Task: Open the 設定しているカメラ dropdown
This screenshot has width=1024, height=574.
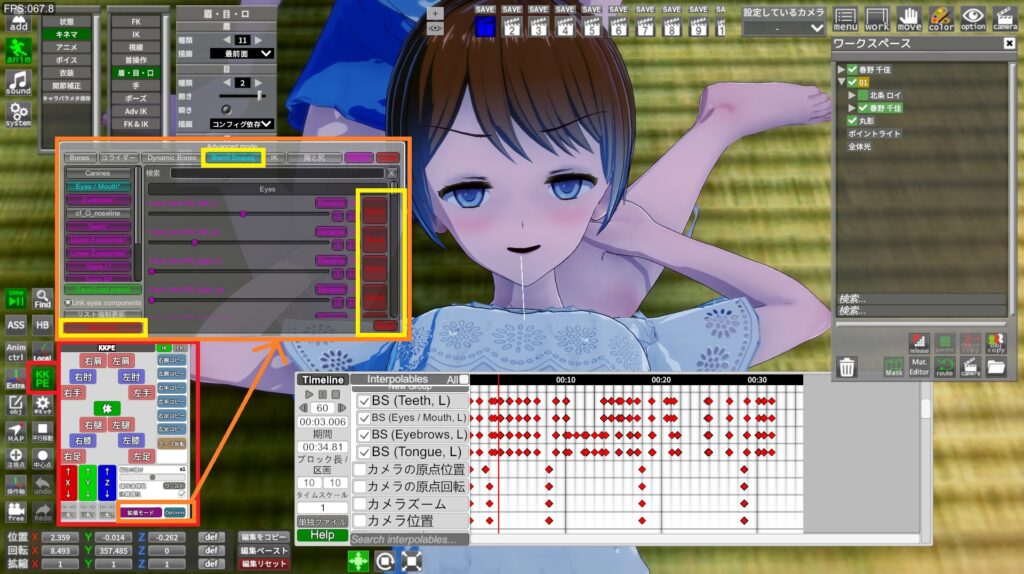Action: coord(783,30)
